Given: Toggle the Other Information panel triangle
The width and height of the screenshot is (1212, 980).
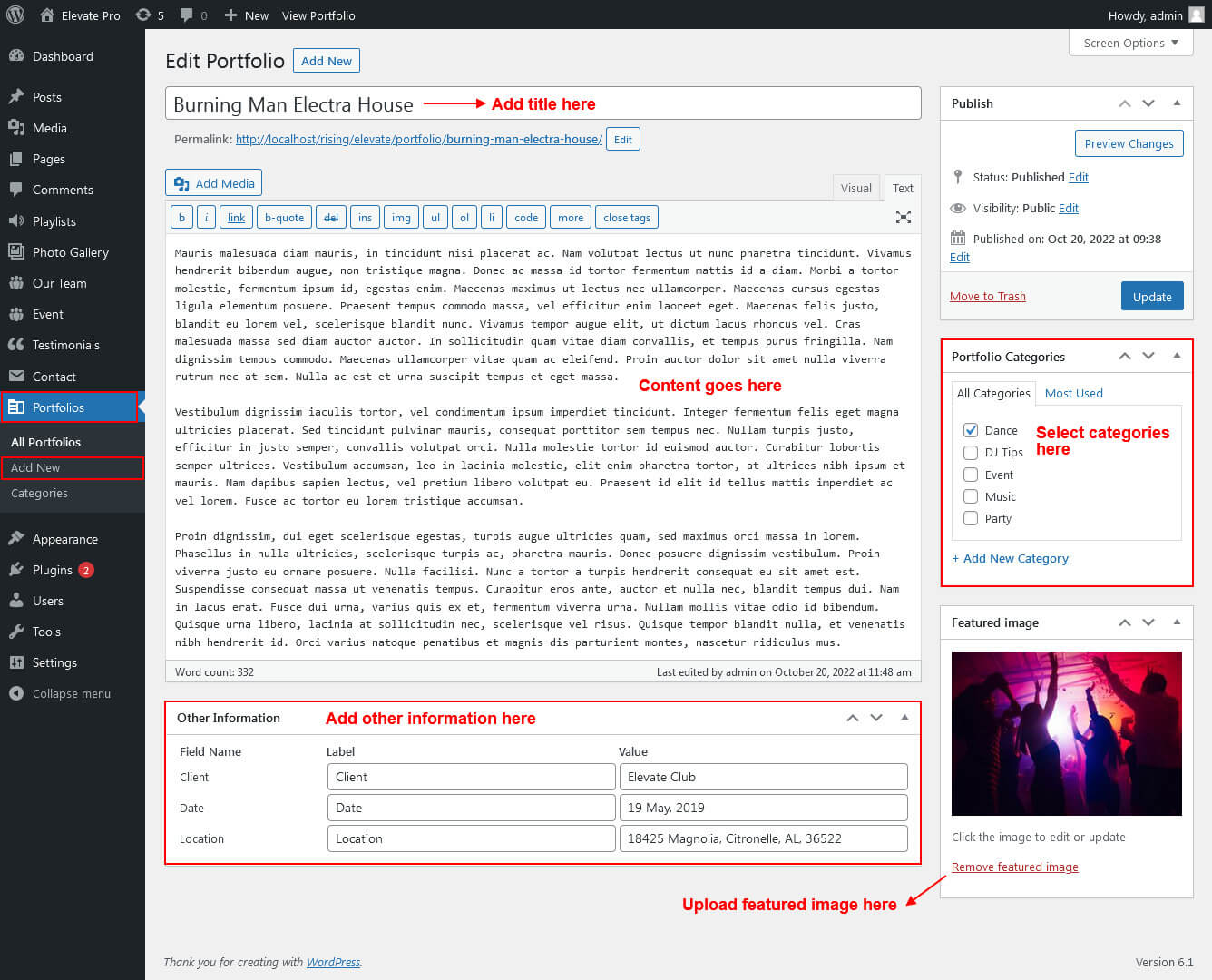Looking at the screenshot, I should tap(904, 718).
